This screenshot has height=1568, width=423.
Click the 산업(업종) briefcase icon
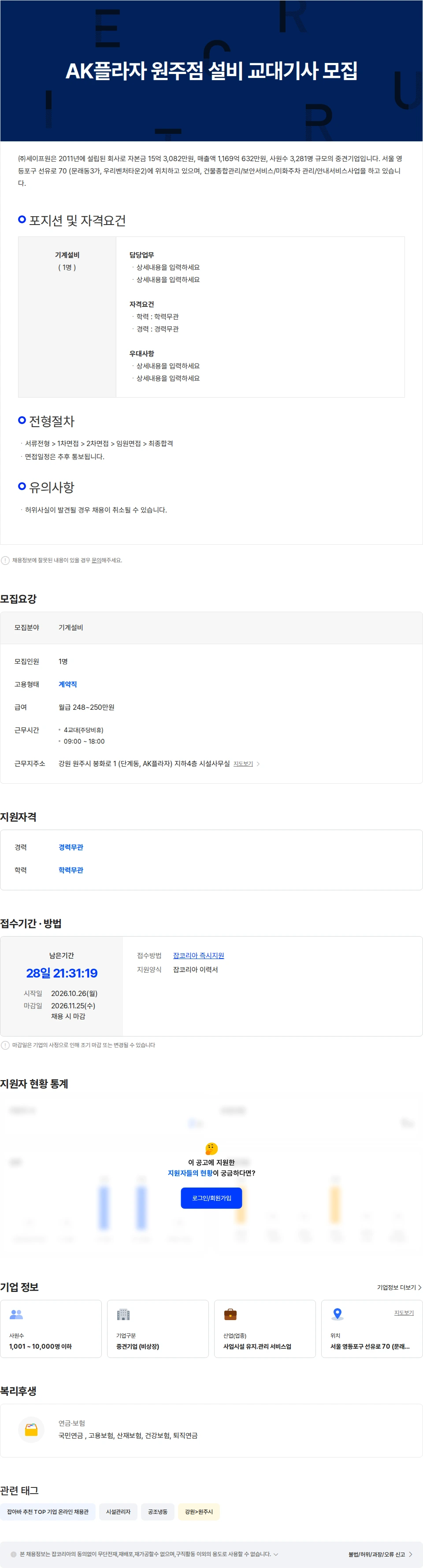pyautogui.click(x=230, y=1314)
